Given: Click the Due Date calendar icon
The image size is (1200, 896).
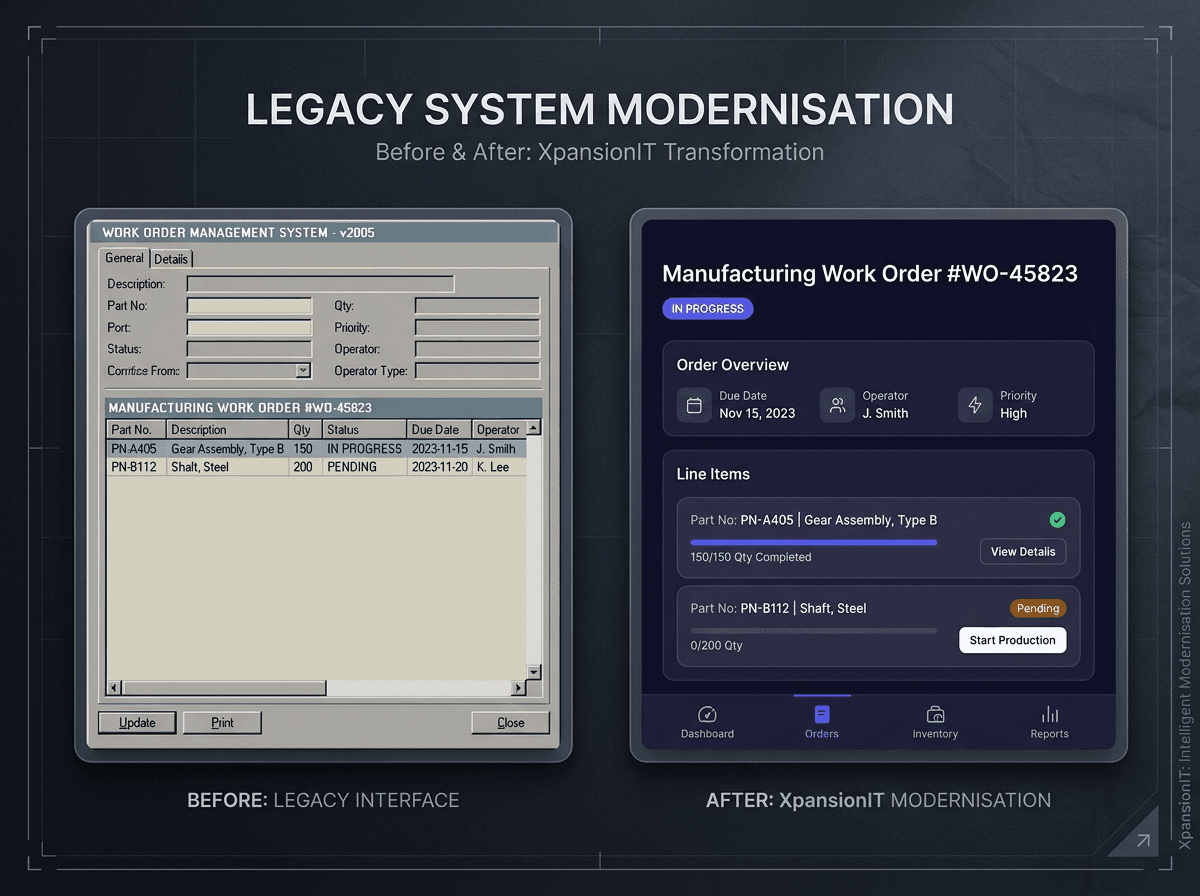Looking at the screenshot, I should coord(694,405).
